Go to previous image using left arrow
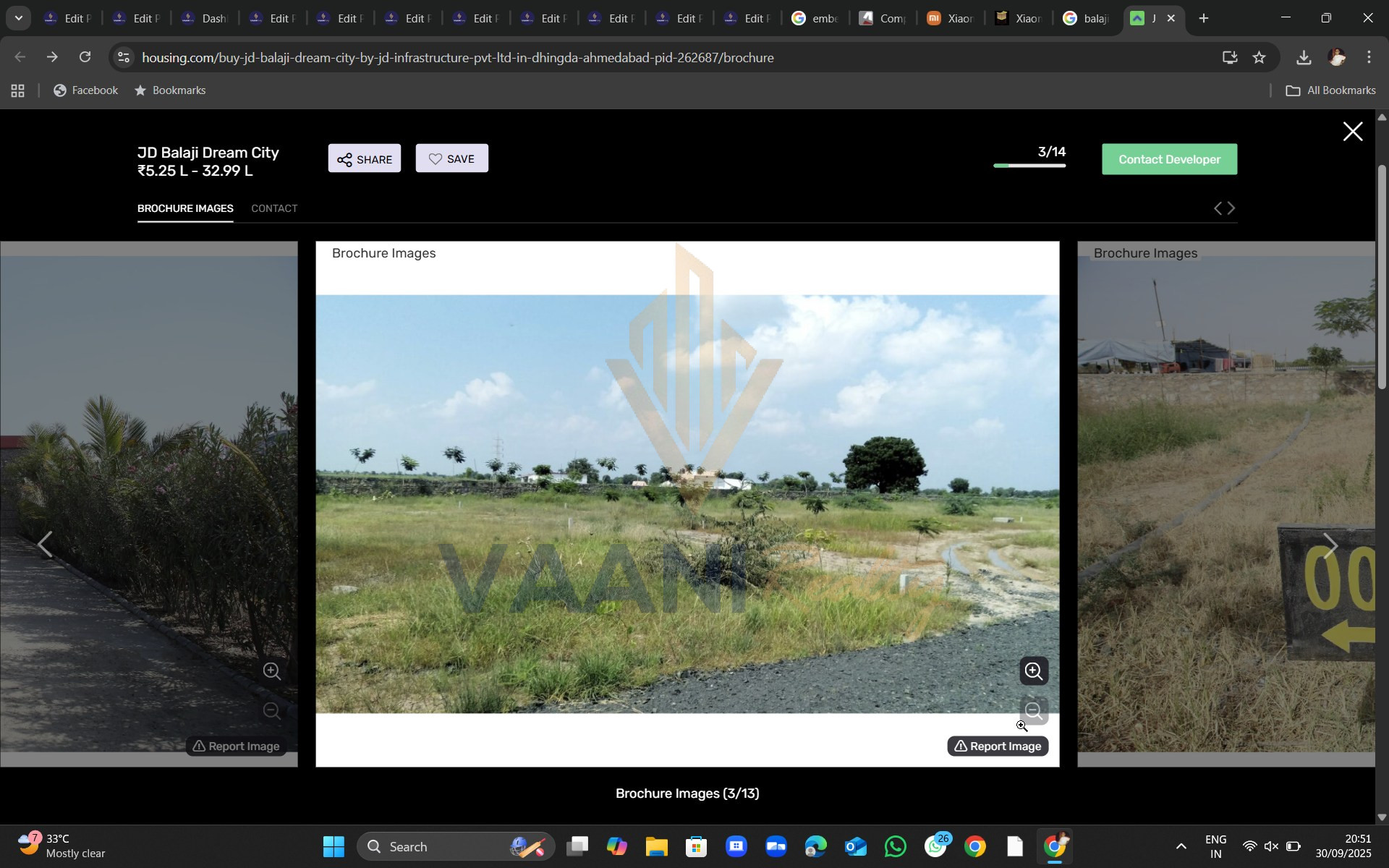This screenshot has height=868, width=1389. (x=45, y=545)
